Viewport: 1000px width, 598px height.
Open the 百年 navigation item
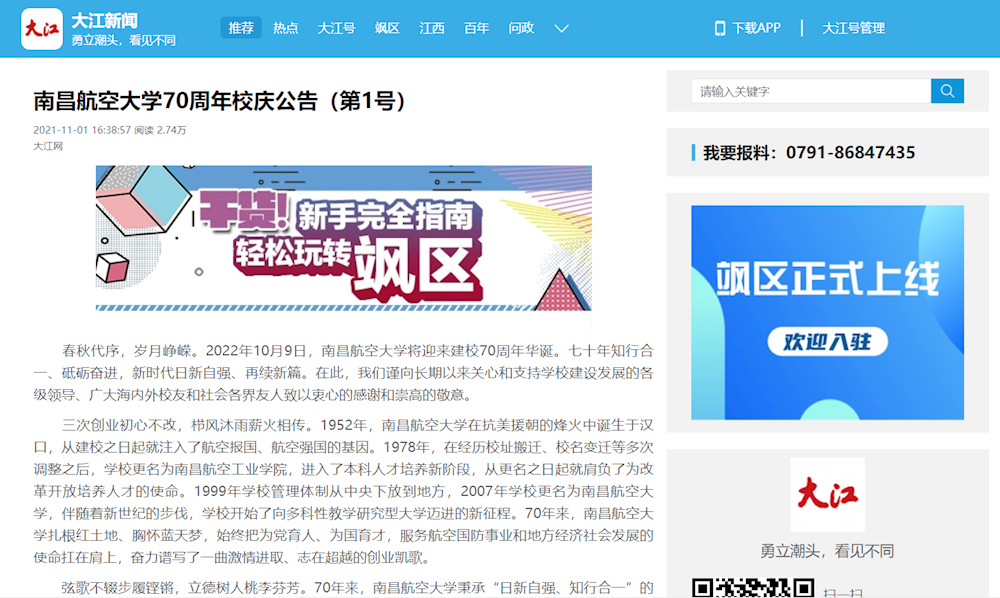coord(477,28)
